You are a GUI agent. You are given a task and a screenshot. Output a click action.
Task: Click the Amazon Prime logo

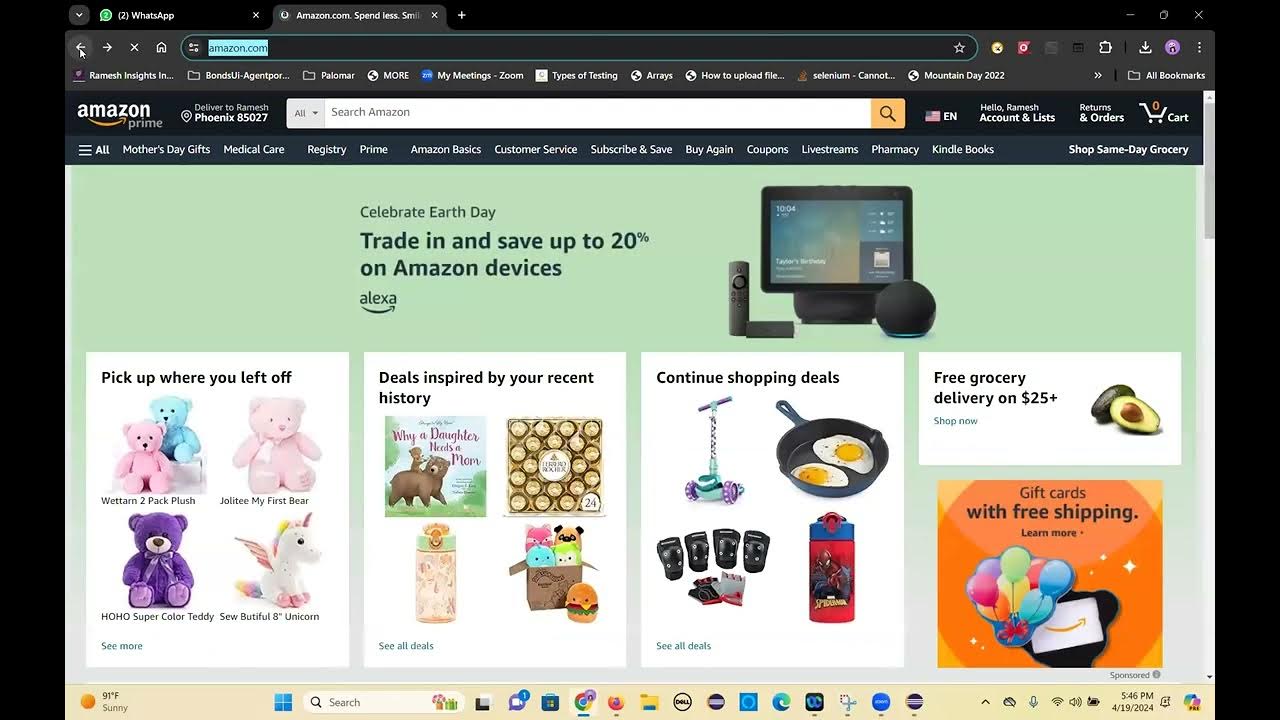pos(120,115)
